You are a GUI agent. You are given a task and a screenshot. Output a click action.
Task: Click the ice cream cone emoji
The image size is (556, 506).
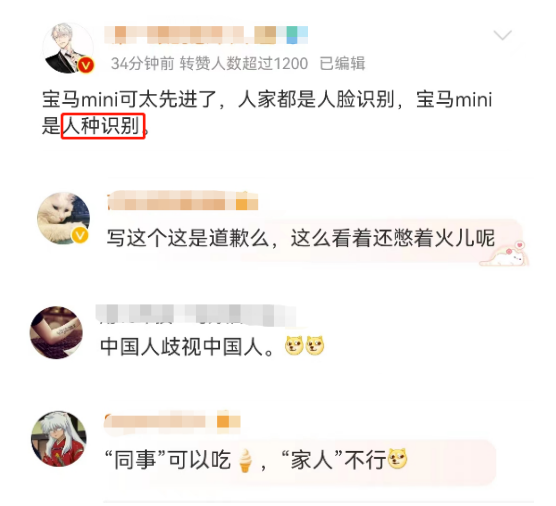(245, 460)
